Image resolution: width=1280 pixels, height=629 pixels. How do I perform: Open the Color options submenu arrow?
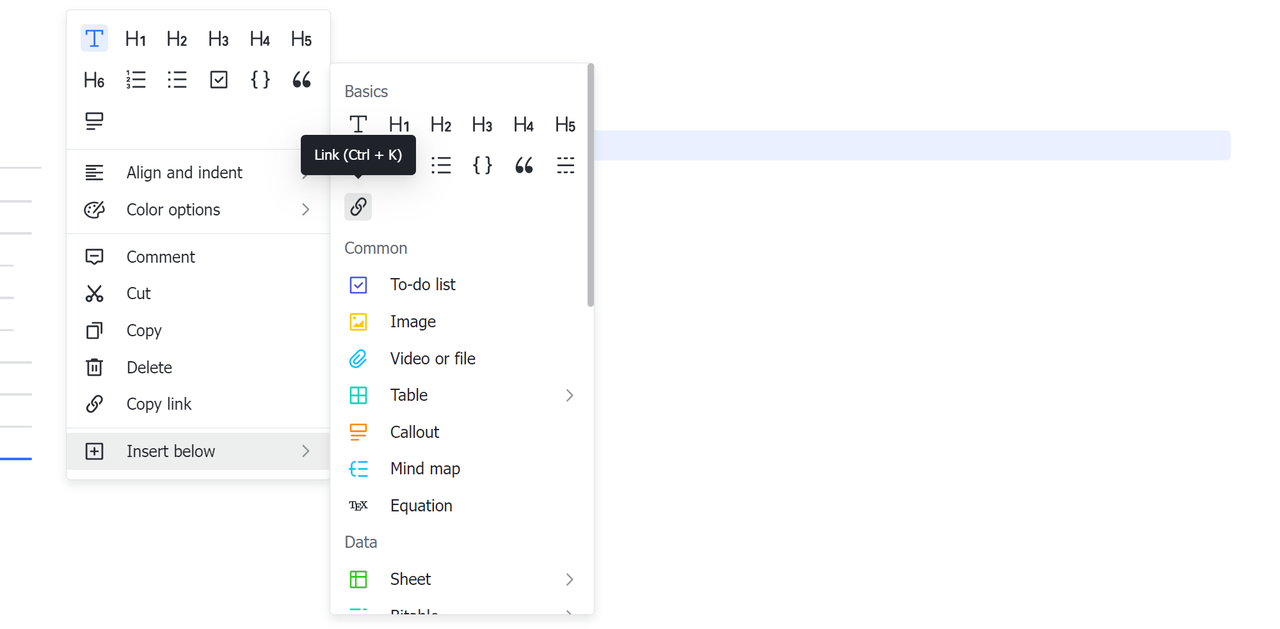point(306,210)
